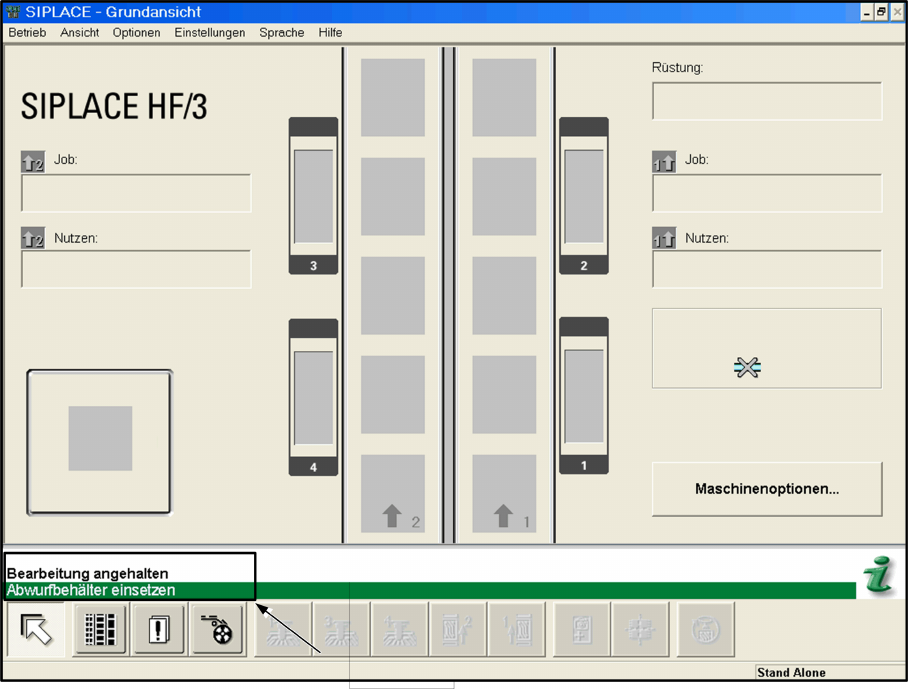Image resolution: width=908 pixels, height=689 pixels.
Task: Open the Betrieb menu
Action: coord(27,33)
